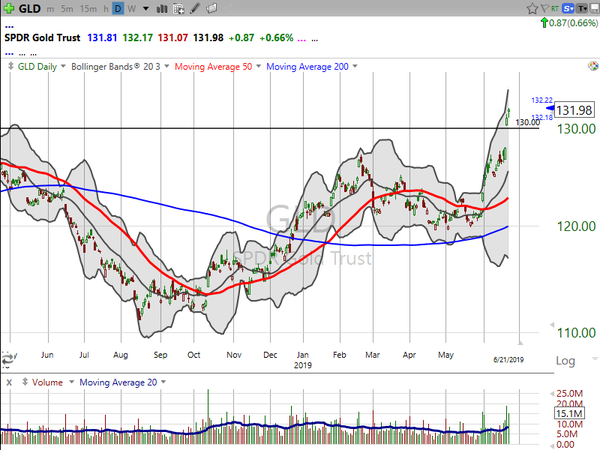This screenshot has width=600, height=450.
Task: Click the up-down arrows beside GLD Daily
Action: pos(11,66)
